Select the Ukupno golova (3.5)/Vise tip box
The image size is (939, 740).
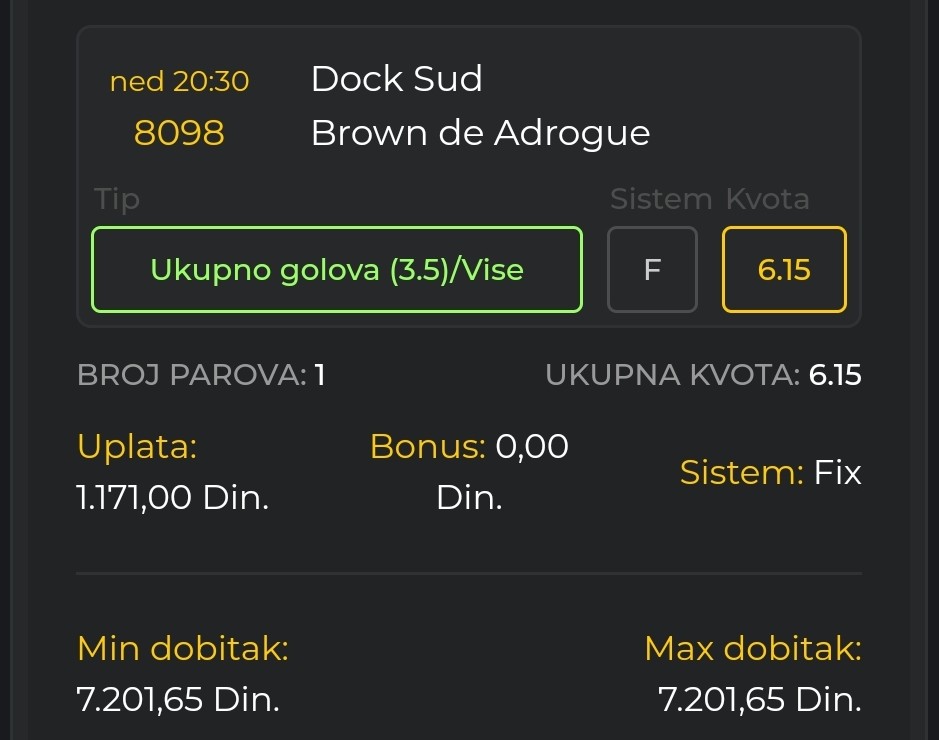337,269
